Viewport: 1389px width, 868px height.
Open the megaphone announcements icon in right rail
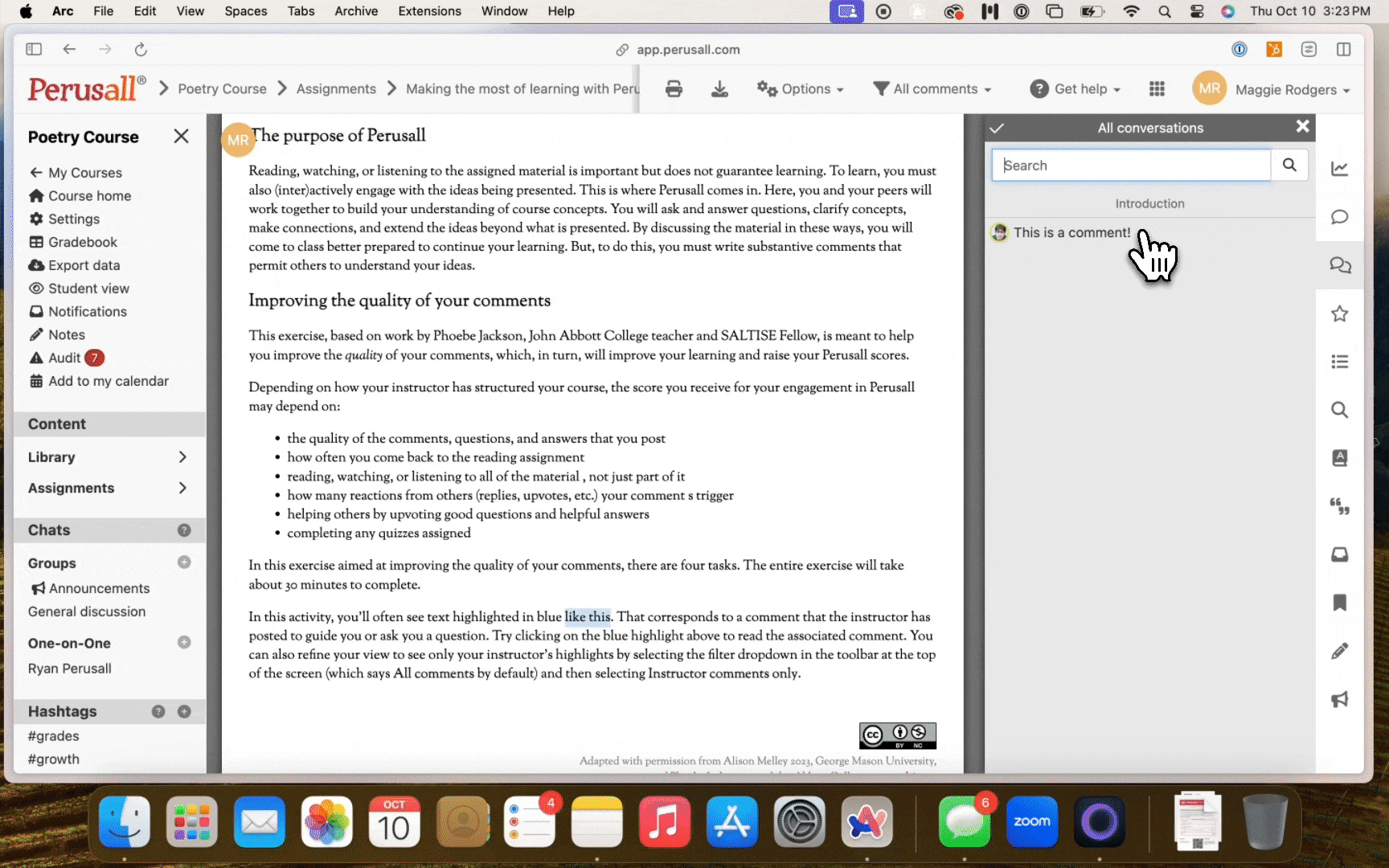[1339, 699]
